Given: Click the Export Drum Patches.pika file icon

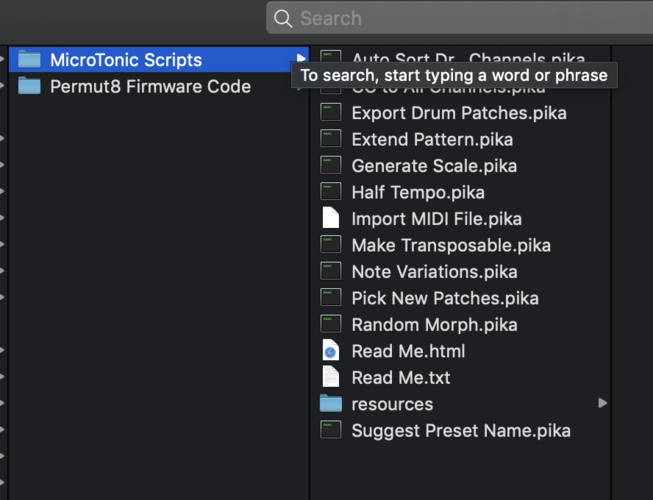Looking at the screenshot, I should pyautogui.click(x=331, y=112).
